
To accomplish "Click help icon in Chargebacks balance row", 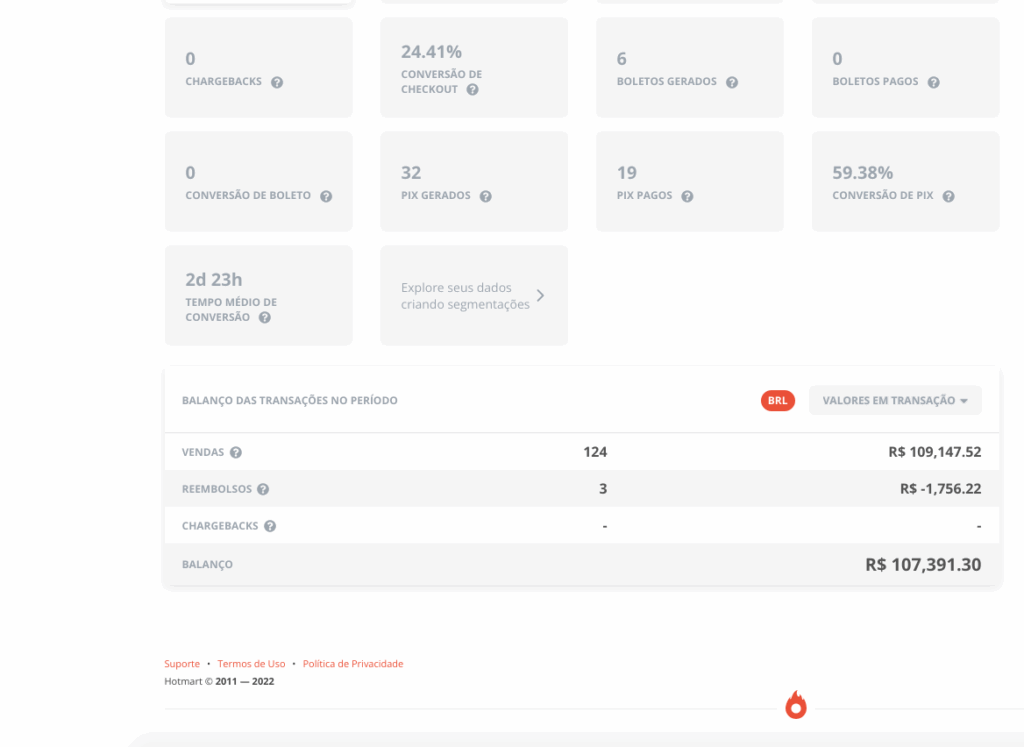I will pyautogui.click(x=270, y=526).
